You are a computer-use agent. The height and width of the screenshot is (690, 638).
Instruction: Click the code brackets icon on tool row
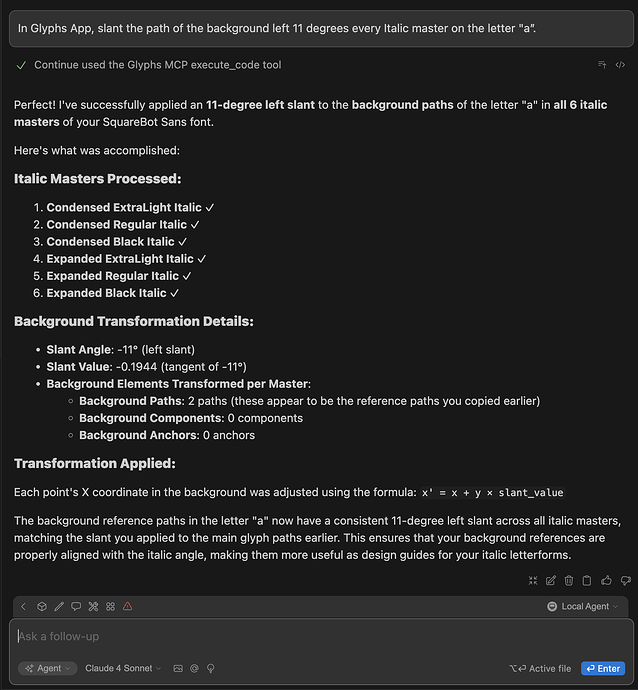tap(620, 65)
